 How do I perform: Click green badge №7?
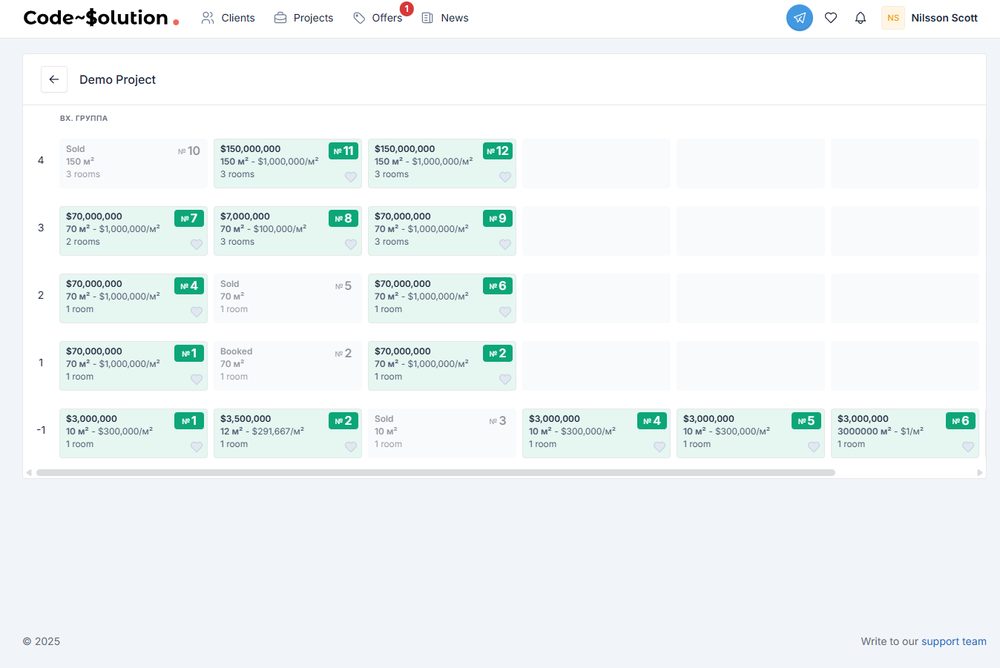point(189,219)
